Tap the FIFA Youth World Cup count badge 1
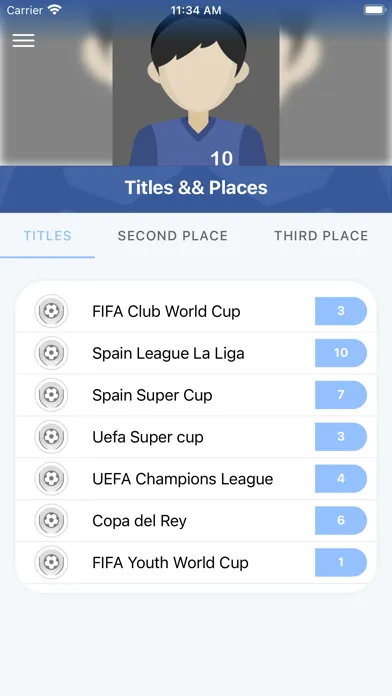 (x=341, y=562)
